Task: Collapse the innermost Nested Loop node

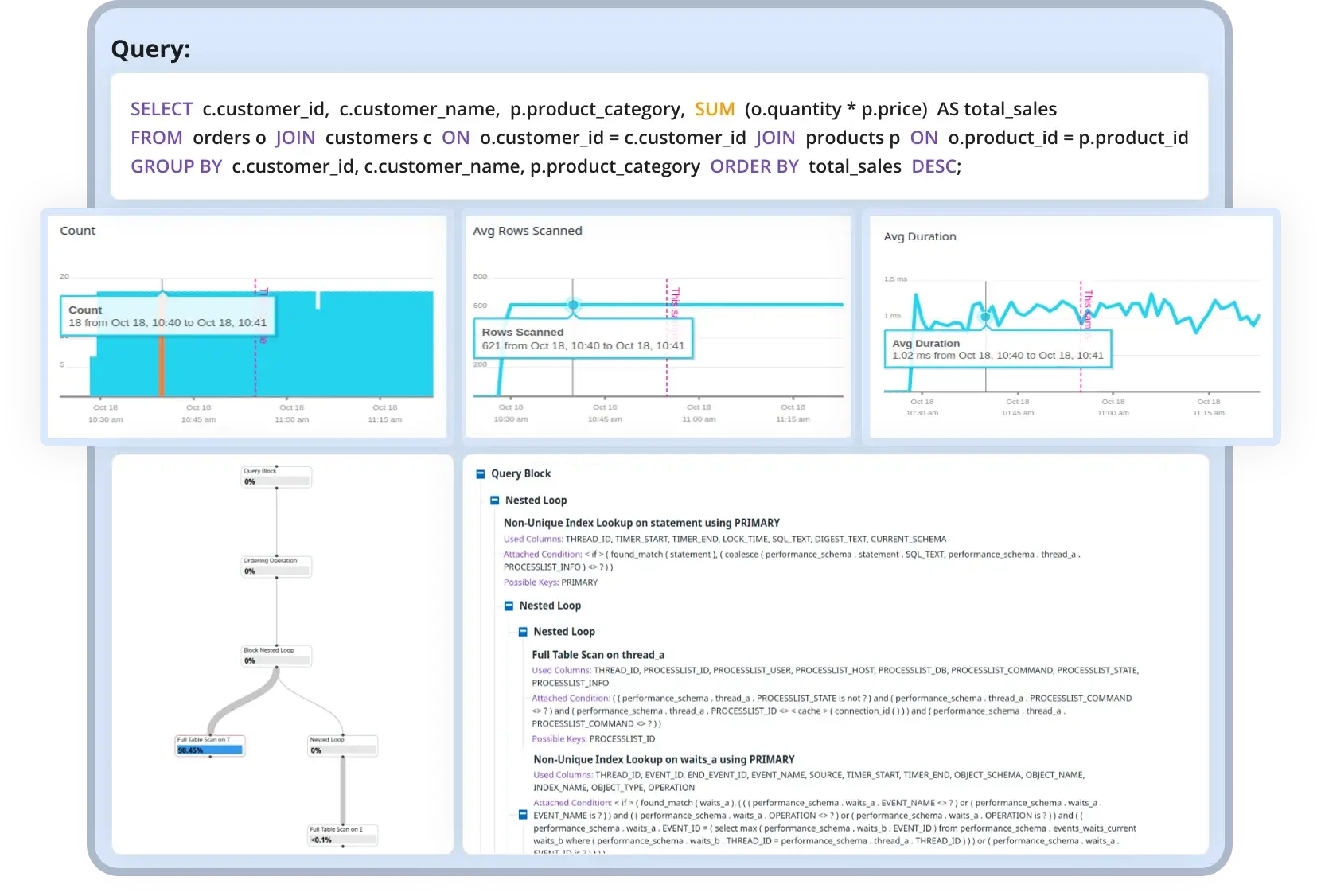Action: point(523,632)
